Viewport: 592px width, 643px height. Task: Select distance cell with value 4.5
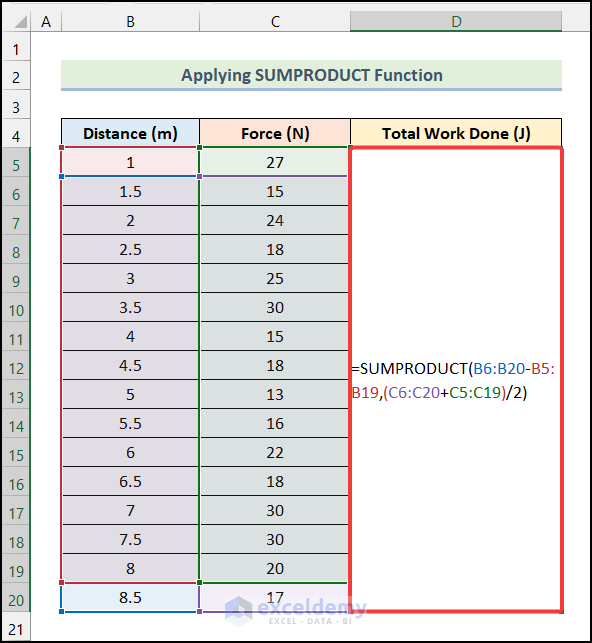pos(130,365)
